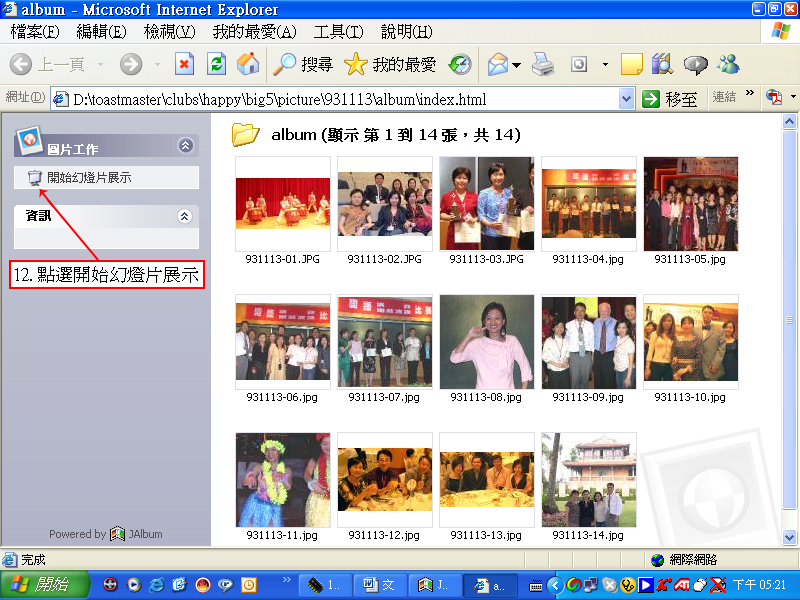Click the JAlbum link in sidebar footer
800x600 pixels.
point(140,534)
